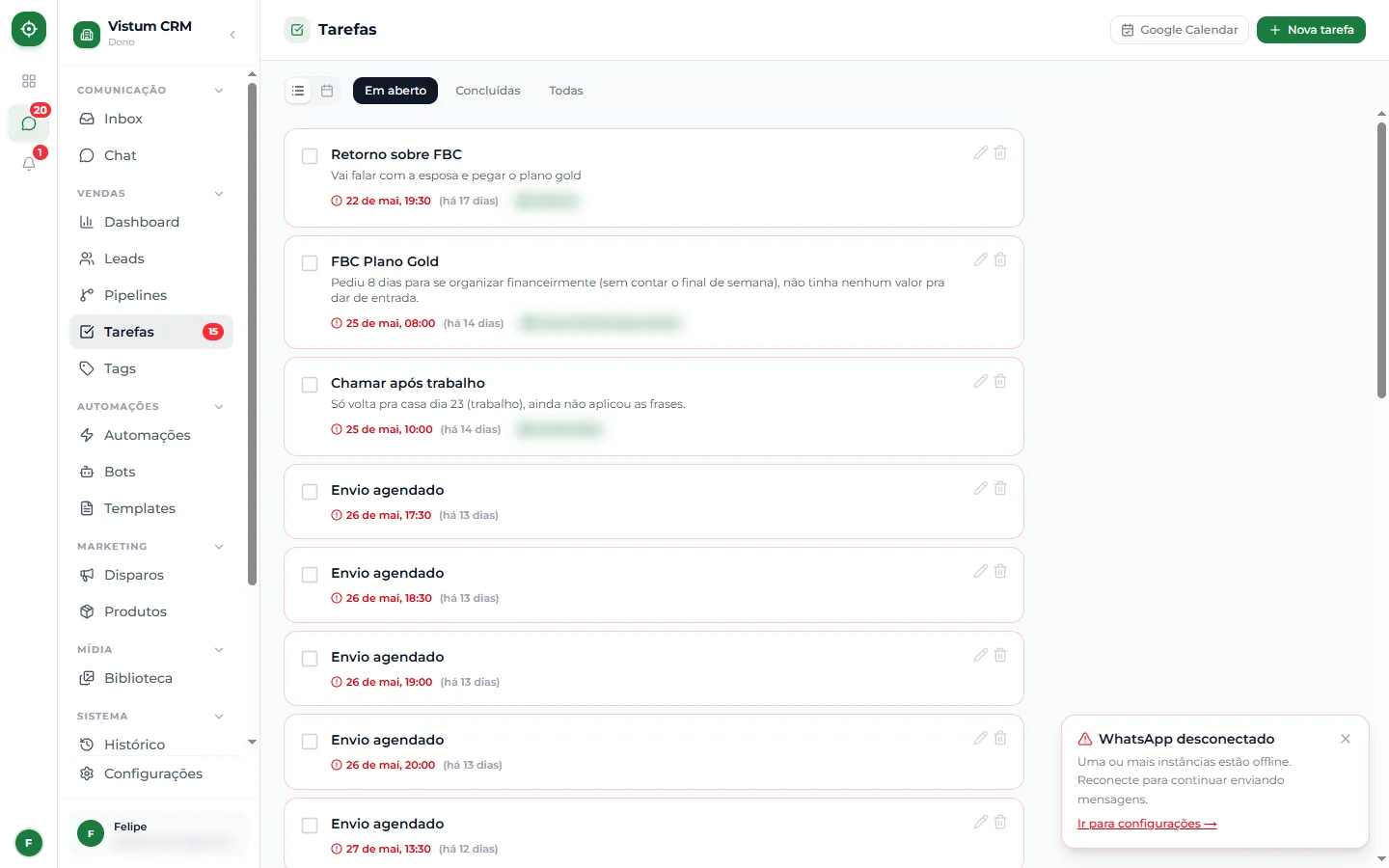This screenshot has width=1389, height=868.
Task: Check Envio agendado 26 de mai 18:30
Action: 310,575
